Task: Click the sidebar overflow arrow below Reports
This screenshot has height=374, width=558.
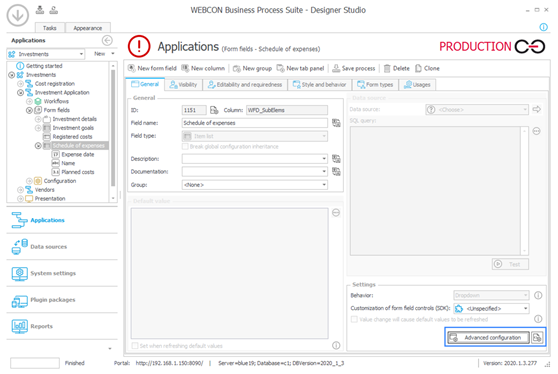Action: click(x=110, y=348)
